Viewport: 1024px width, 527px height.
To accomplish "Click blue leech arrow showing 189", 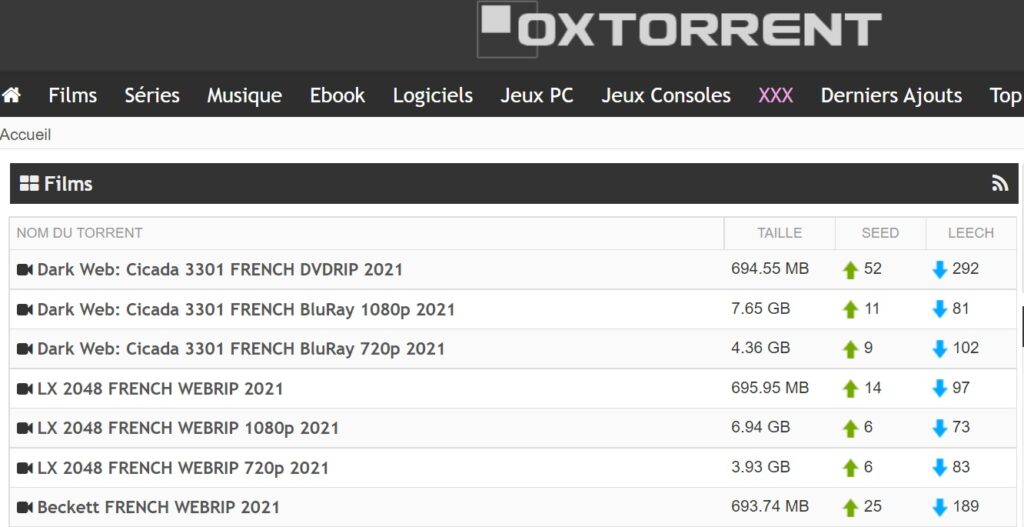I will click(940, 507).
